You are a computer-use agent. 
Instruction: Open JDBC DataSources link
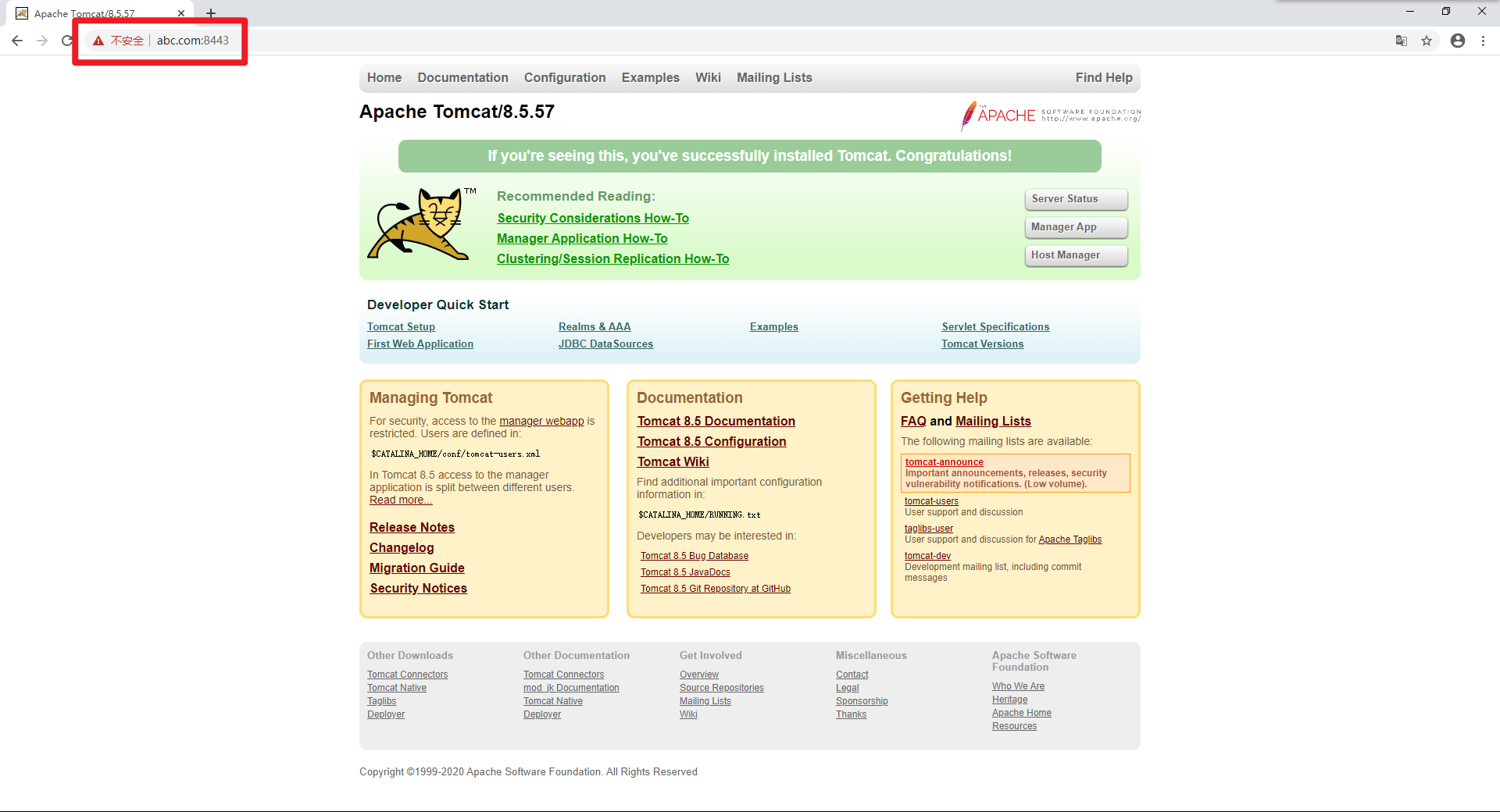click(605, 344)
